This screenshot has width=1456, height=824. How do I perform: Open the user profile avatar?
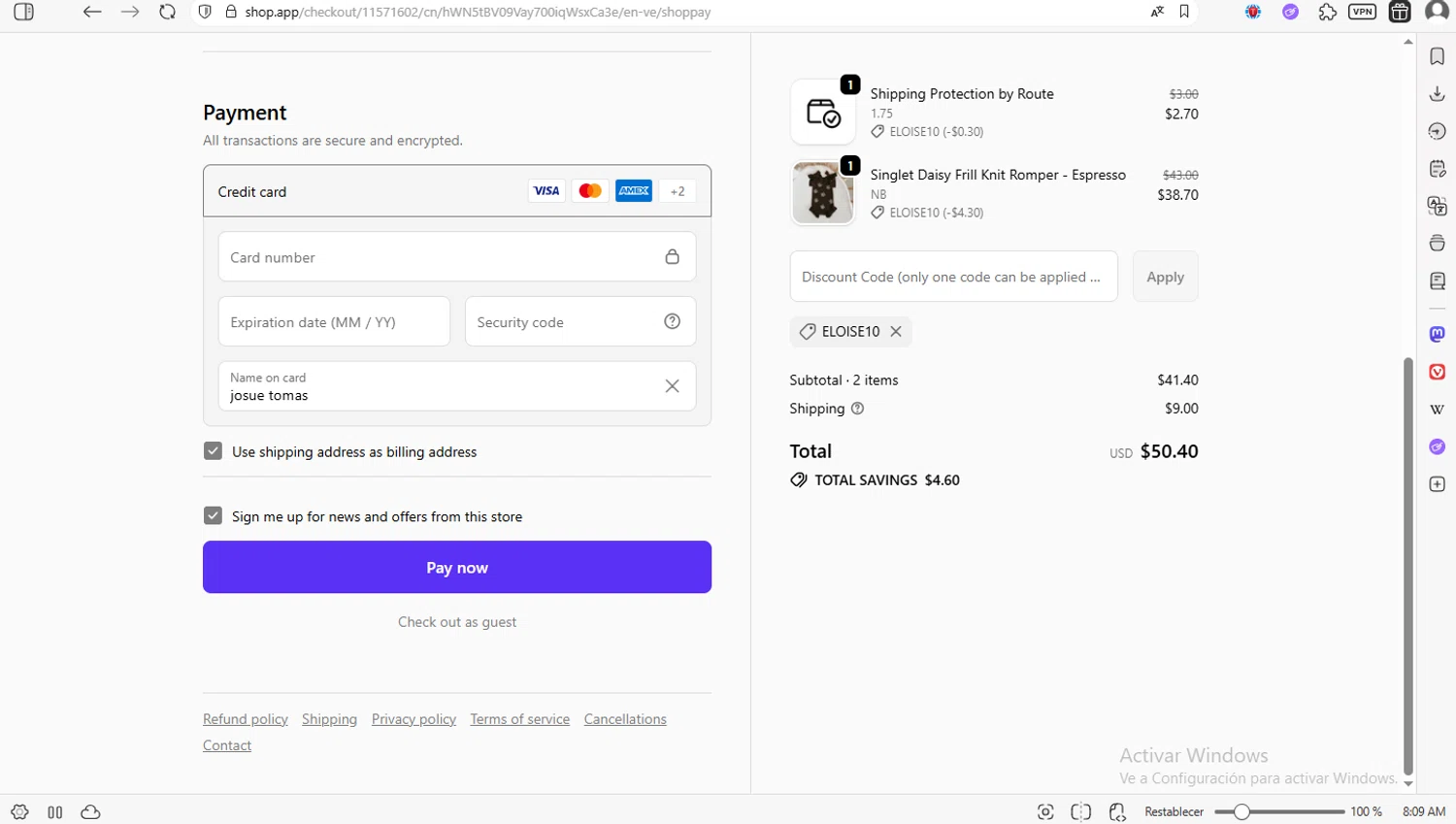(1438, 12)
